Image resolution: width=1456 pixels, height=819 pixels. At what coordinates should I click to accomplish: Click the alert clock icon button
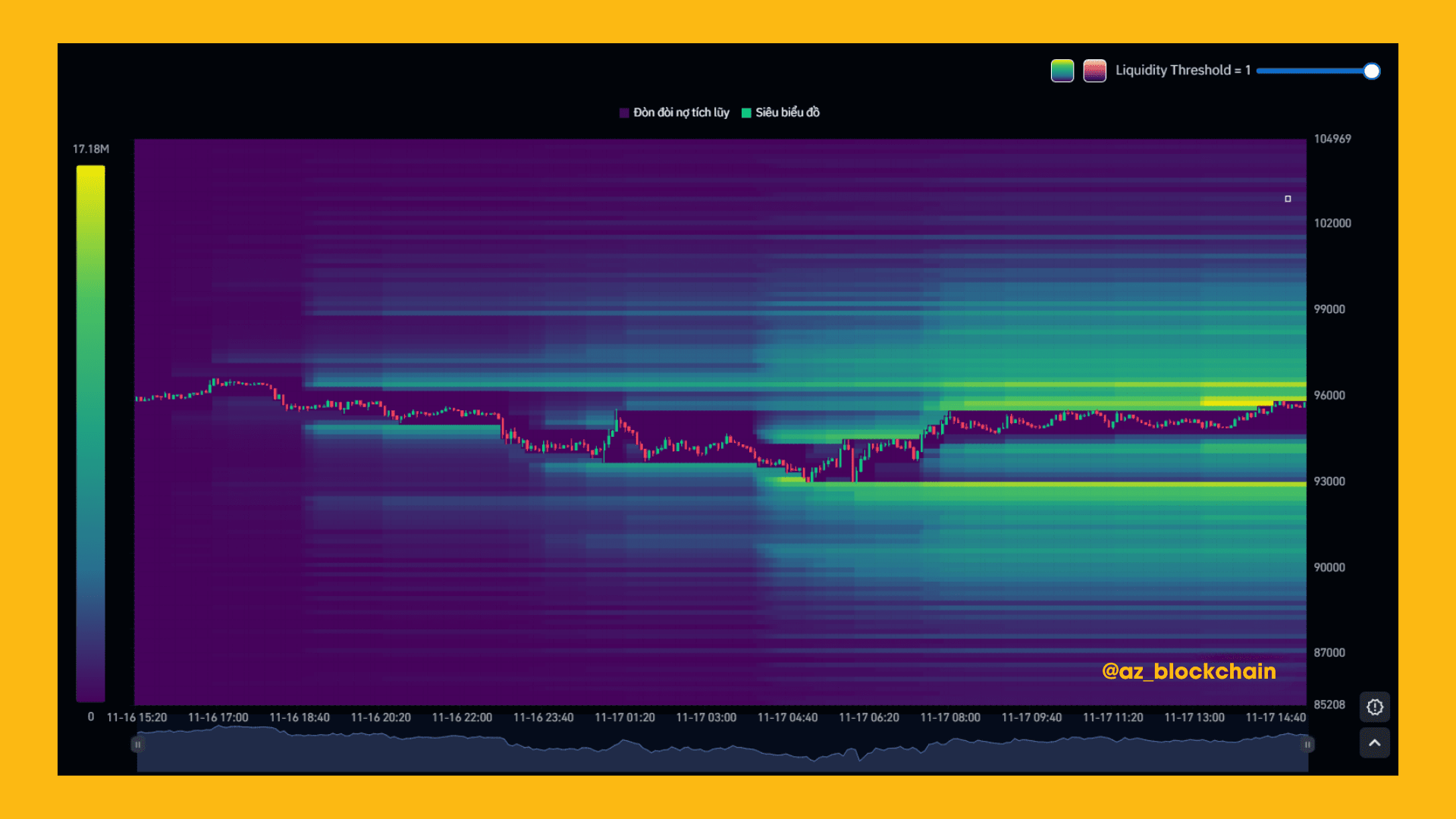1374,707
